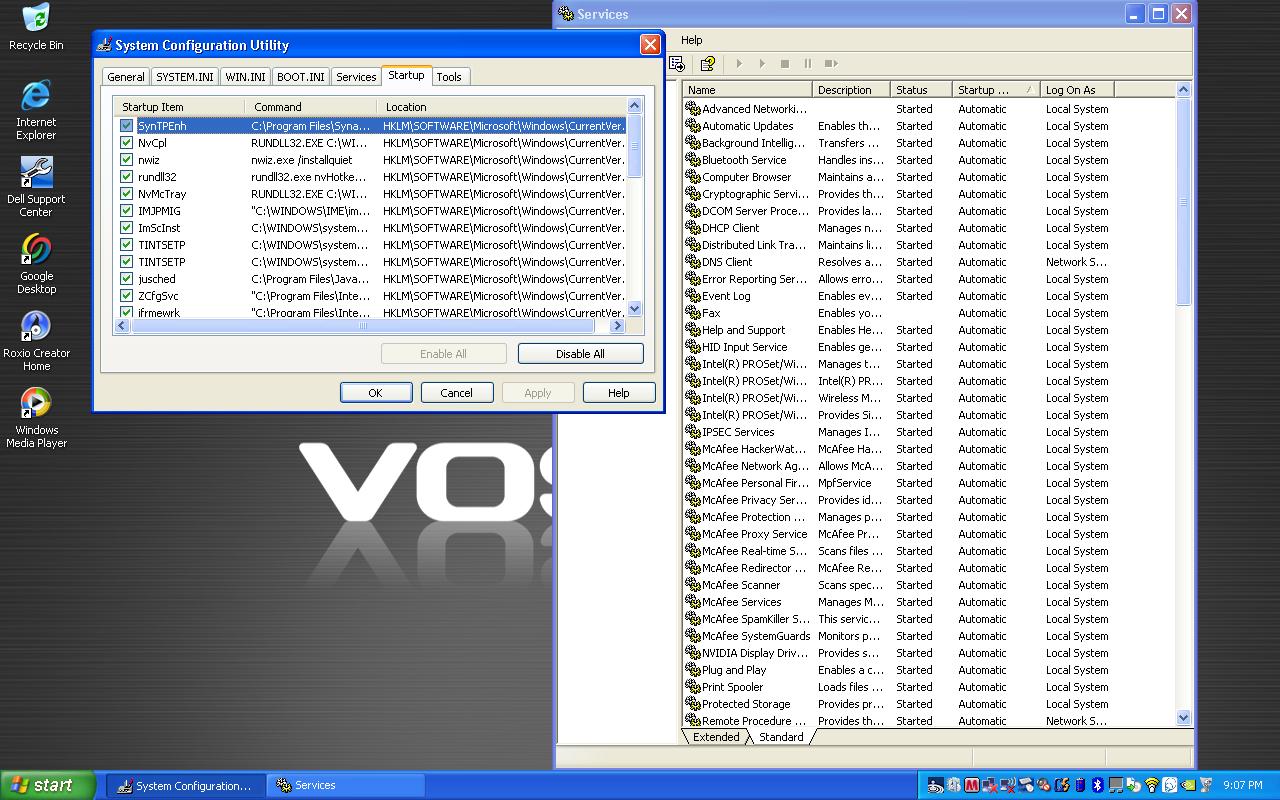Screen dimensions: 1280x800
Task: Click the yellow wireless signal tray icon
Action: (1151, 786)
